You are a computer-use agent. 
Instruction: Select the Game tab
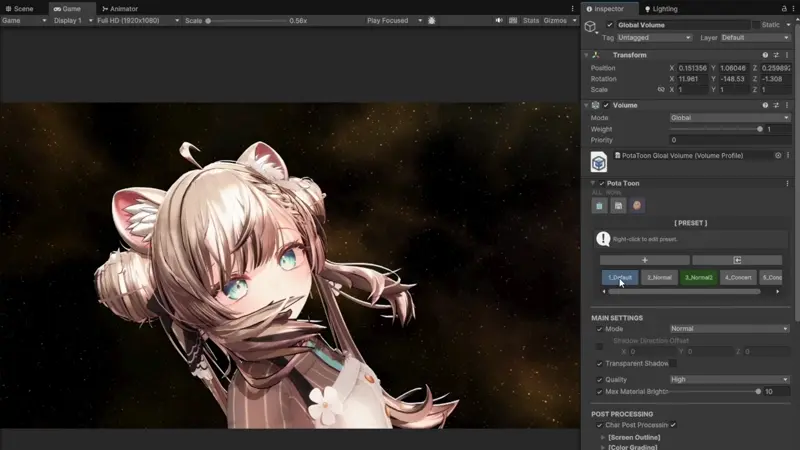pyautogui.click(x=67, y=9)
